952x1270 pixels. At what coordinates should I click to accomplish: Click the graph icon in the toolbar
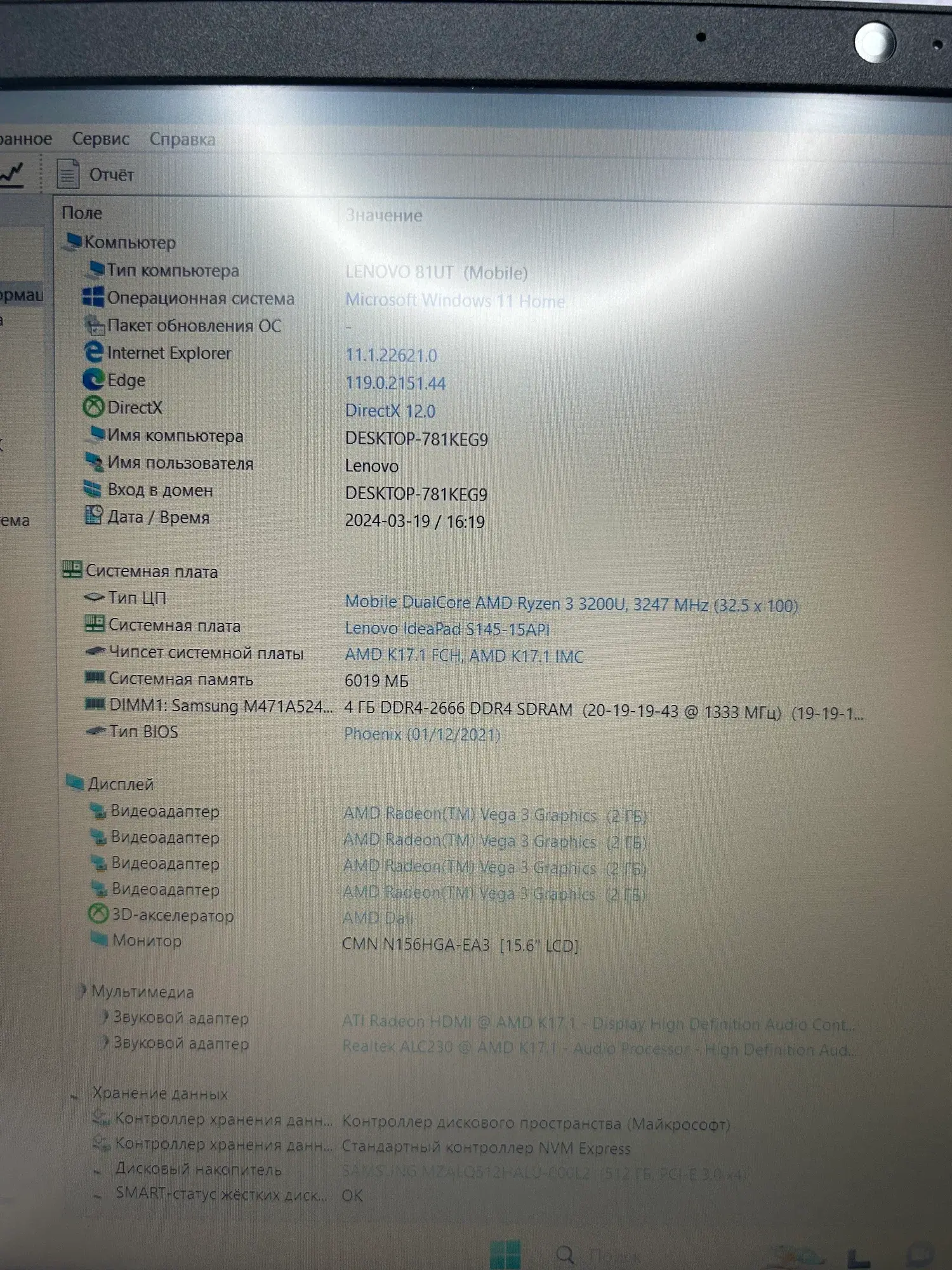click(x=11, y=173)
